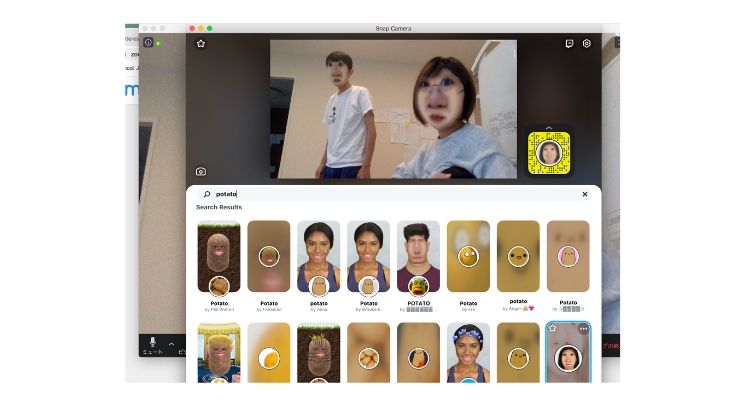The width and height of the screenshot is (750, 400).
Task: Select the potato lens by Anna
Action: pyautogui.click(x=319, y=256)
